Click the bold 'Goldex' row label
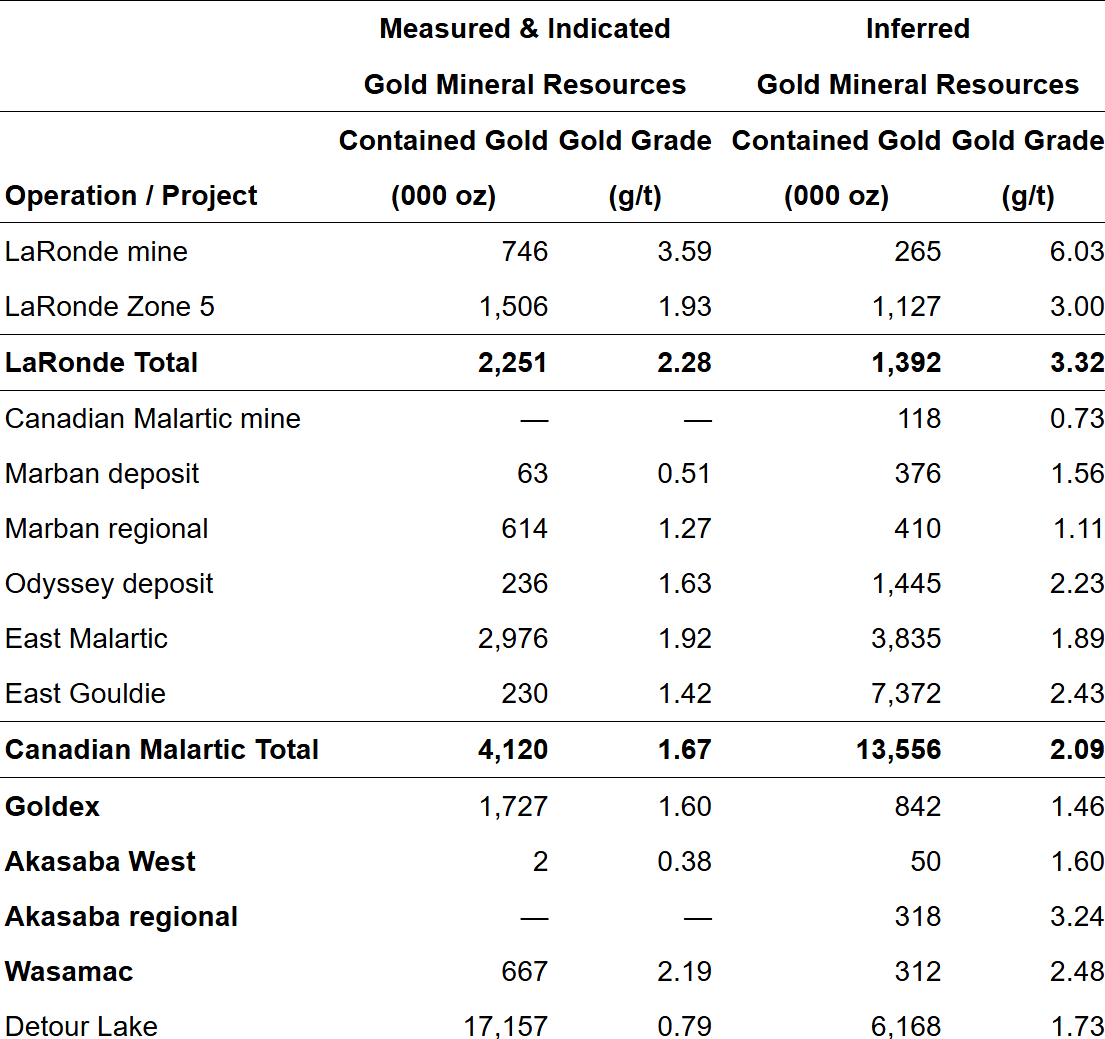 pyautogui.click(x=52, y=806)
